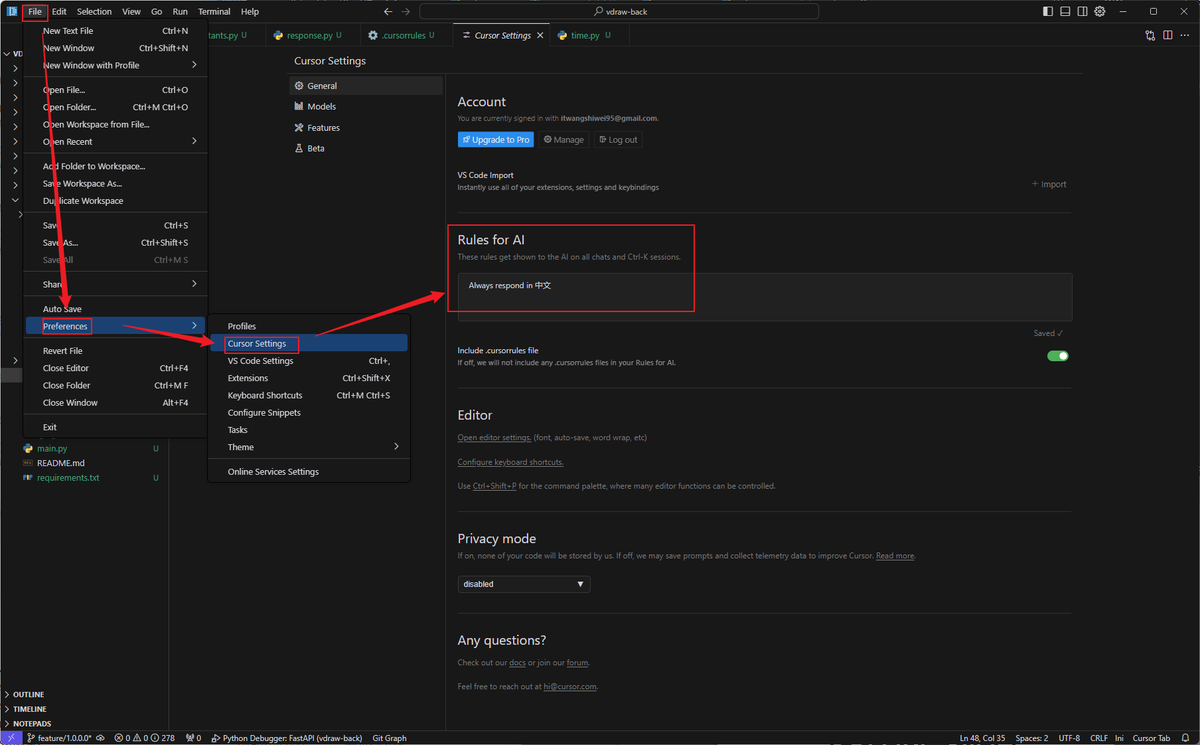Go forward with the navigation arrow

pyautogui.click(x=406, y=11)
